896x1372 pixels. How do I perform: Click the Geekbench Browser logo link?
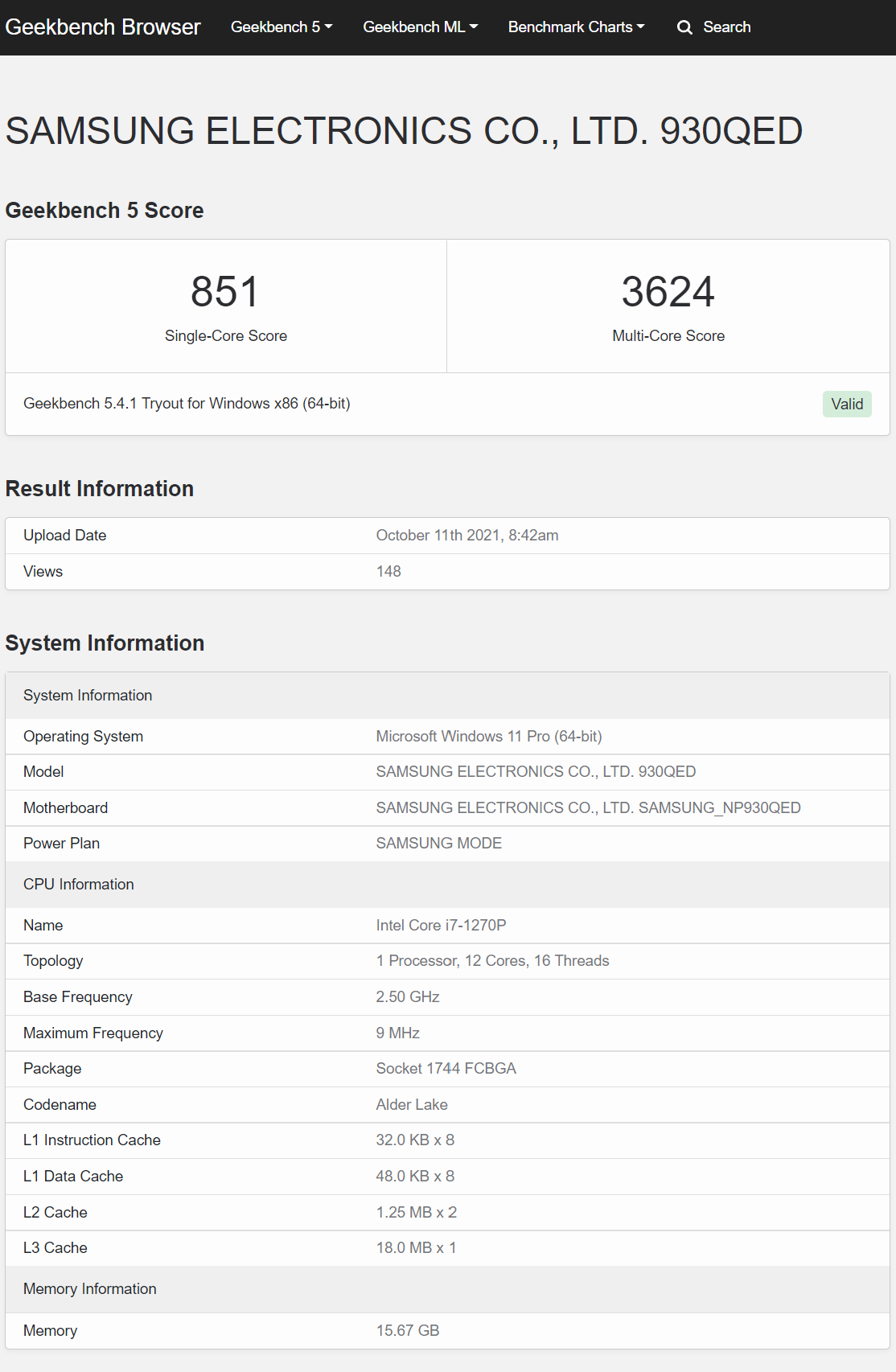103,27
